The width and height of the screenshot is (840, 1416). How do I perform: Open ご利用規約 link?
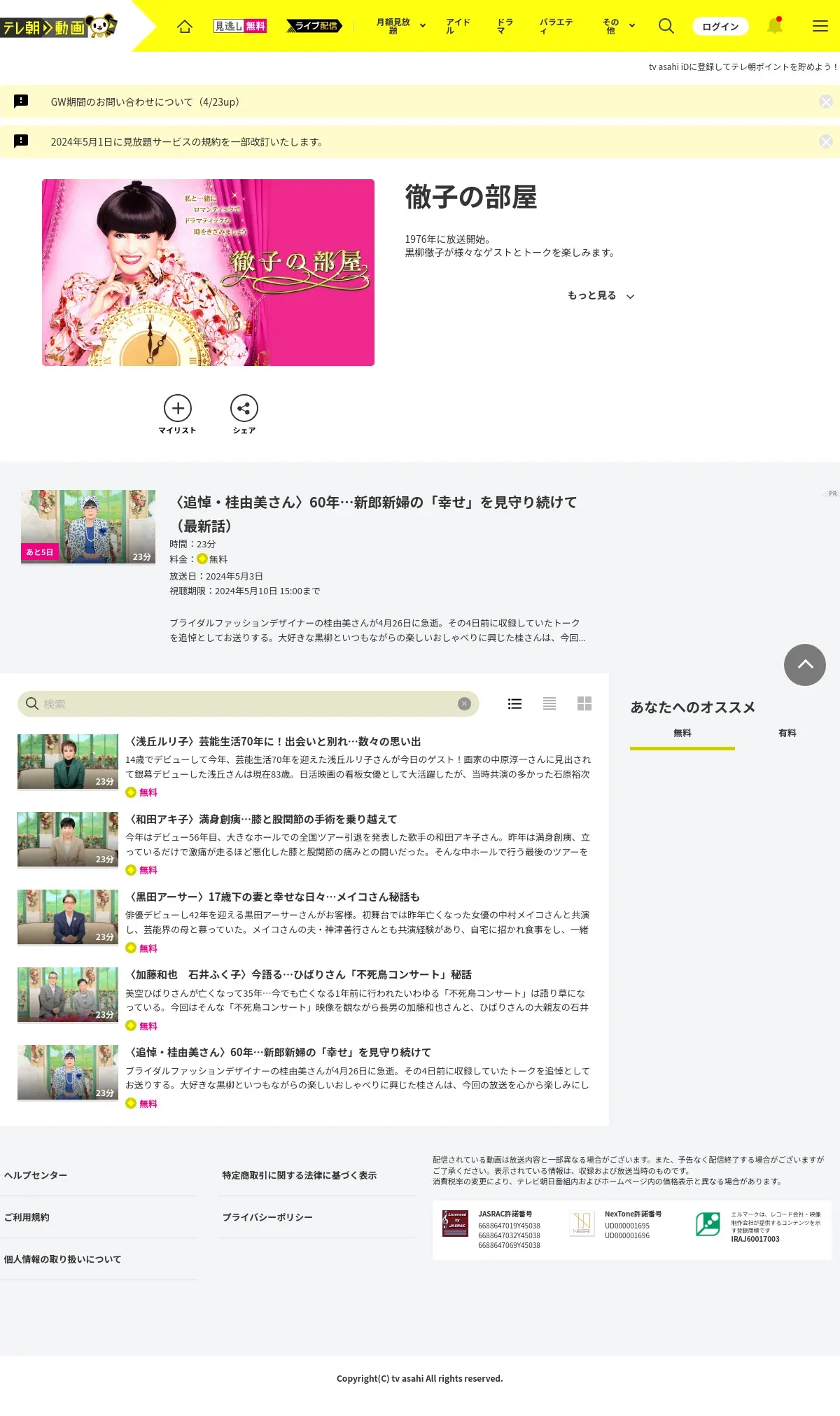[x=27, y=1217]
